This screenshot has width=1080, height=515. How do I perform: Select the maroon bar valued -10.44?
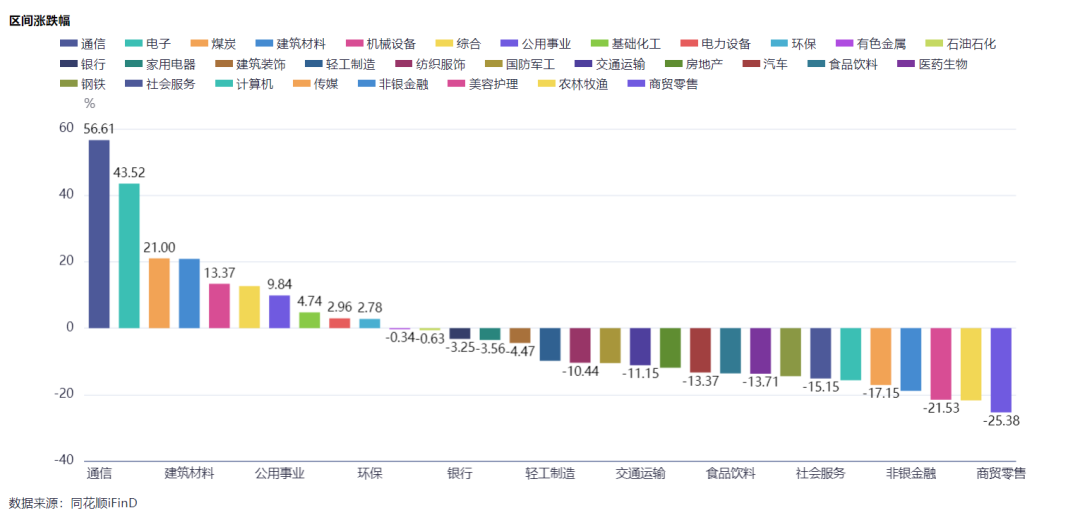[580, 346]
